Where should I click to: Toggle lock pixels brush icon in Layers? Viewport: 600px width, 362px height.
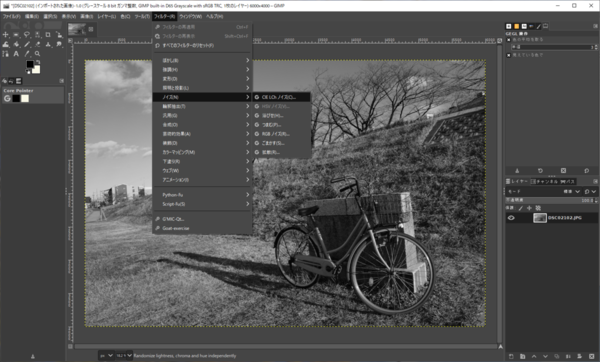coord(520,208)
